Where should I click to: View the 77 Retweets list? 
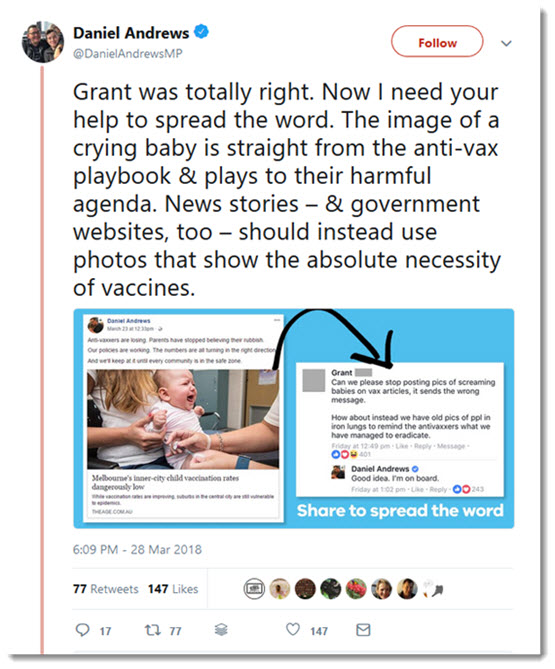(106, 589)
